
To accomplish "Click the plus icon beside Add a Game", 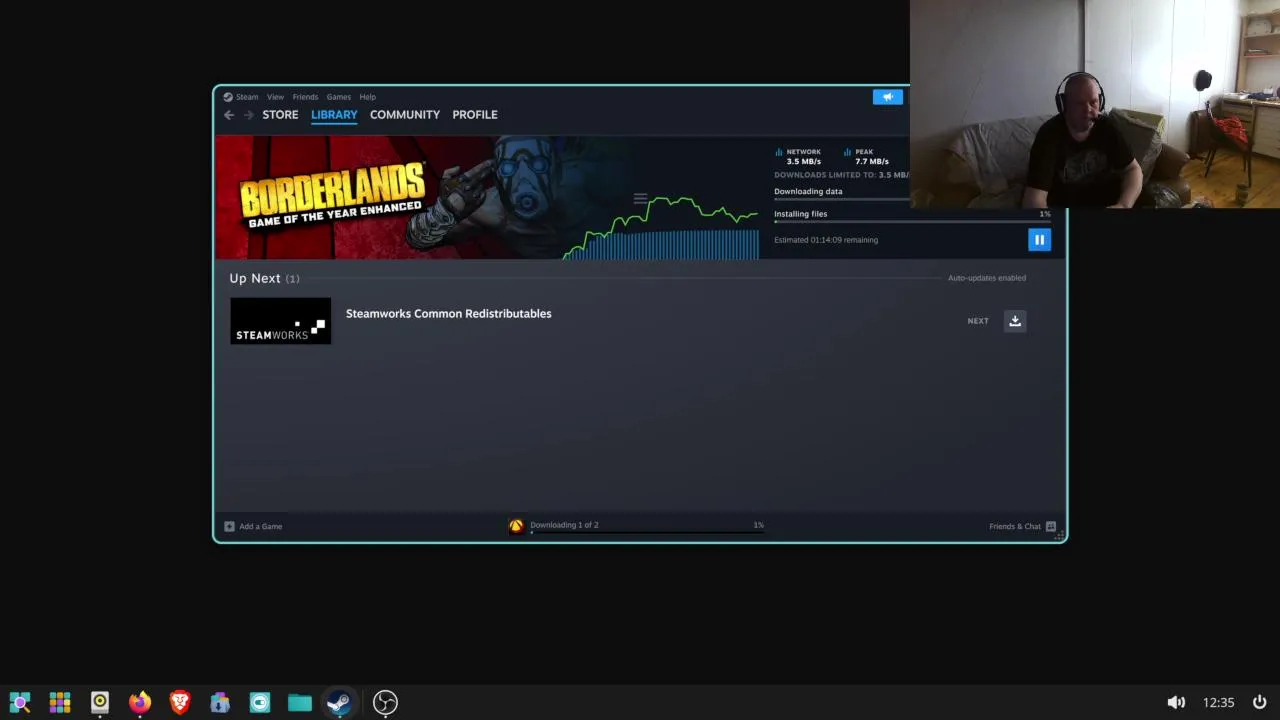I will [229, 526].
